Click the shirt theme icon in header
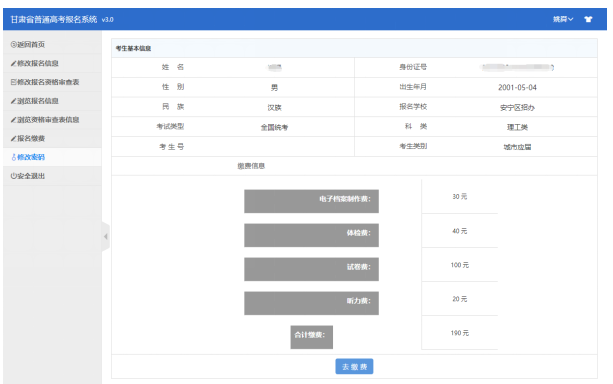The width and height of the screenshot is (613, 384). point(588,19)
